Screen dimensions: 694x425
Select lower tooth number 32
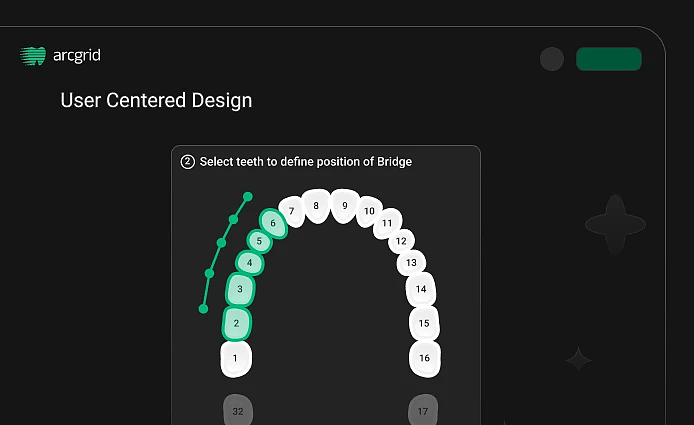(x=237, y=410)
